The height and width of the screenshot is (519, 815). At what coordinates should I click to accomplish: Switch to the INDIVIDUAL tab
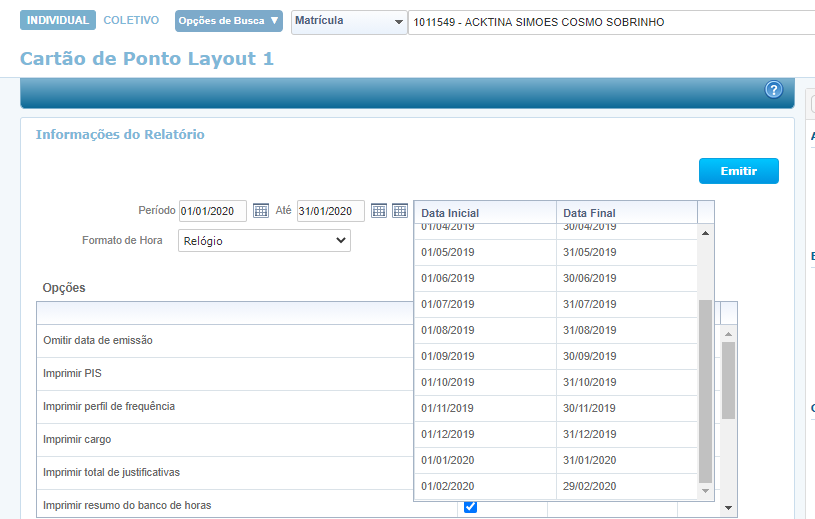58,21
